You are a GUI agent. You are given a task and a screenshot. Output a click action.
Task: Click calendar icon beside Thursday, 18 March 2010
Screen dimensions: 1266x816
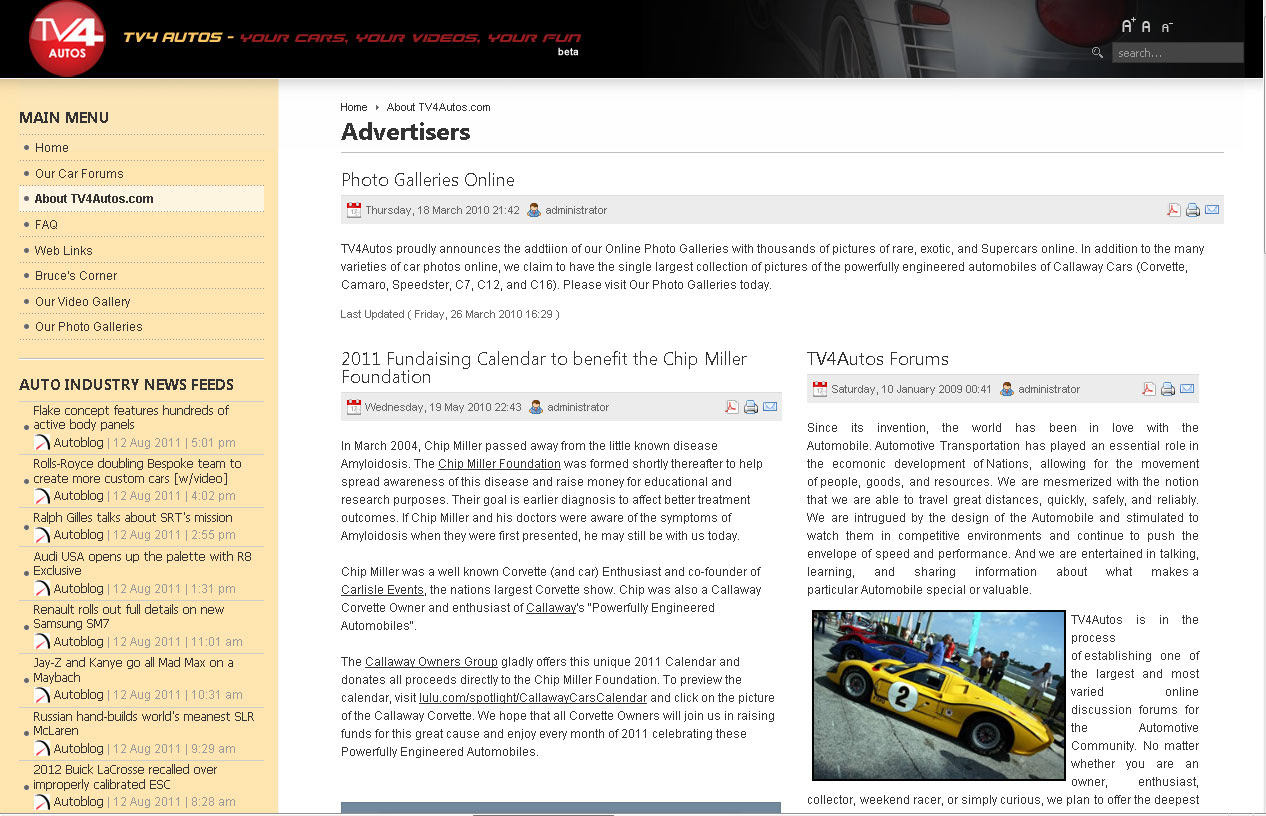tap(354, 210)
